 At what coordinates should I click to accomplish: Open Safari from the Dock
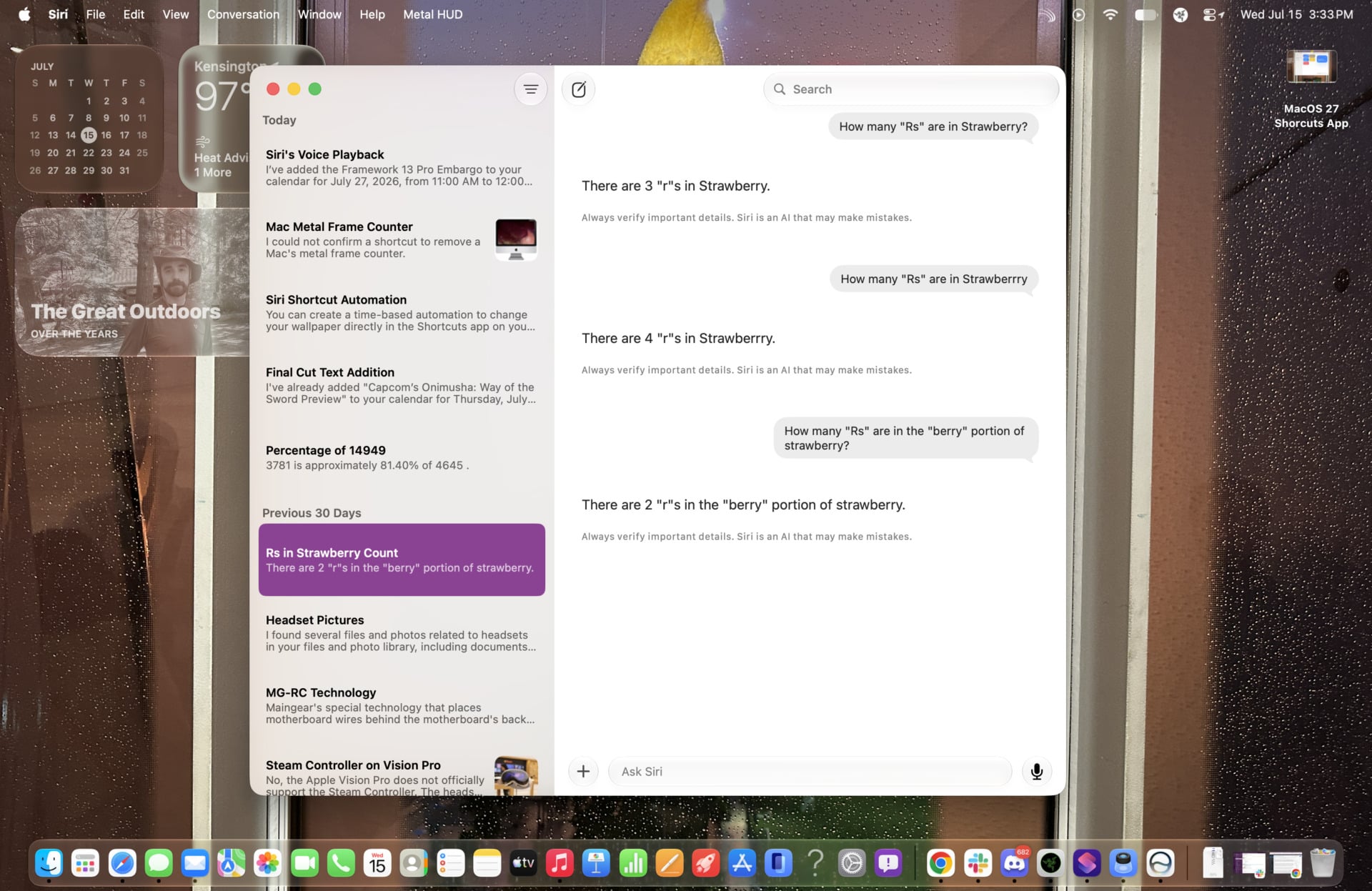[122, 863]
